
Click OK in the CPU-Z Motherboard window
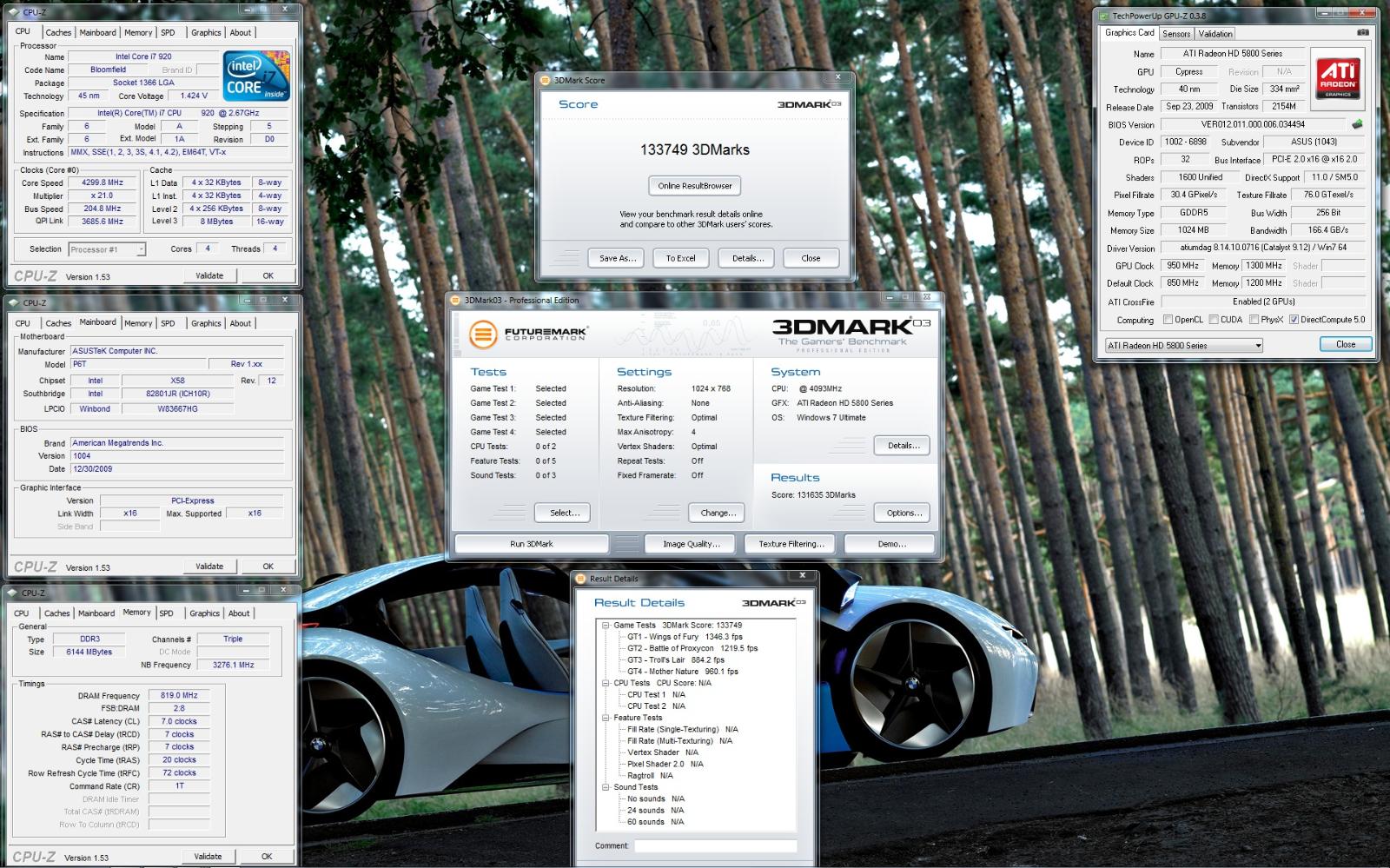[x=268, y=566]
